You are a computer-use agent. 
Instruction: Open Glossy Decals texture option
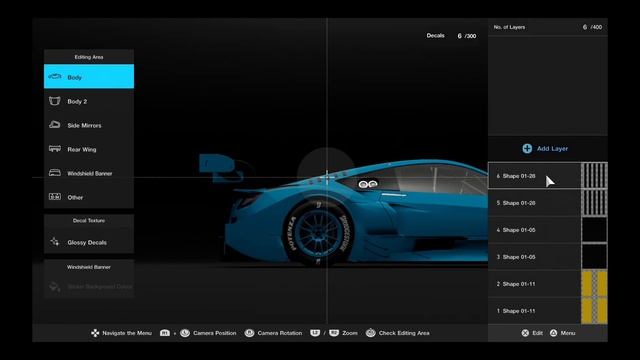click(89, 242)
